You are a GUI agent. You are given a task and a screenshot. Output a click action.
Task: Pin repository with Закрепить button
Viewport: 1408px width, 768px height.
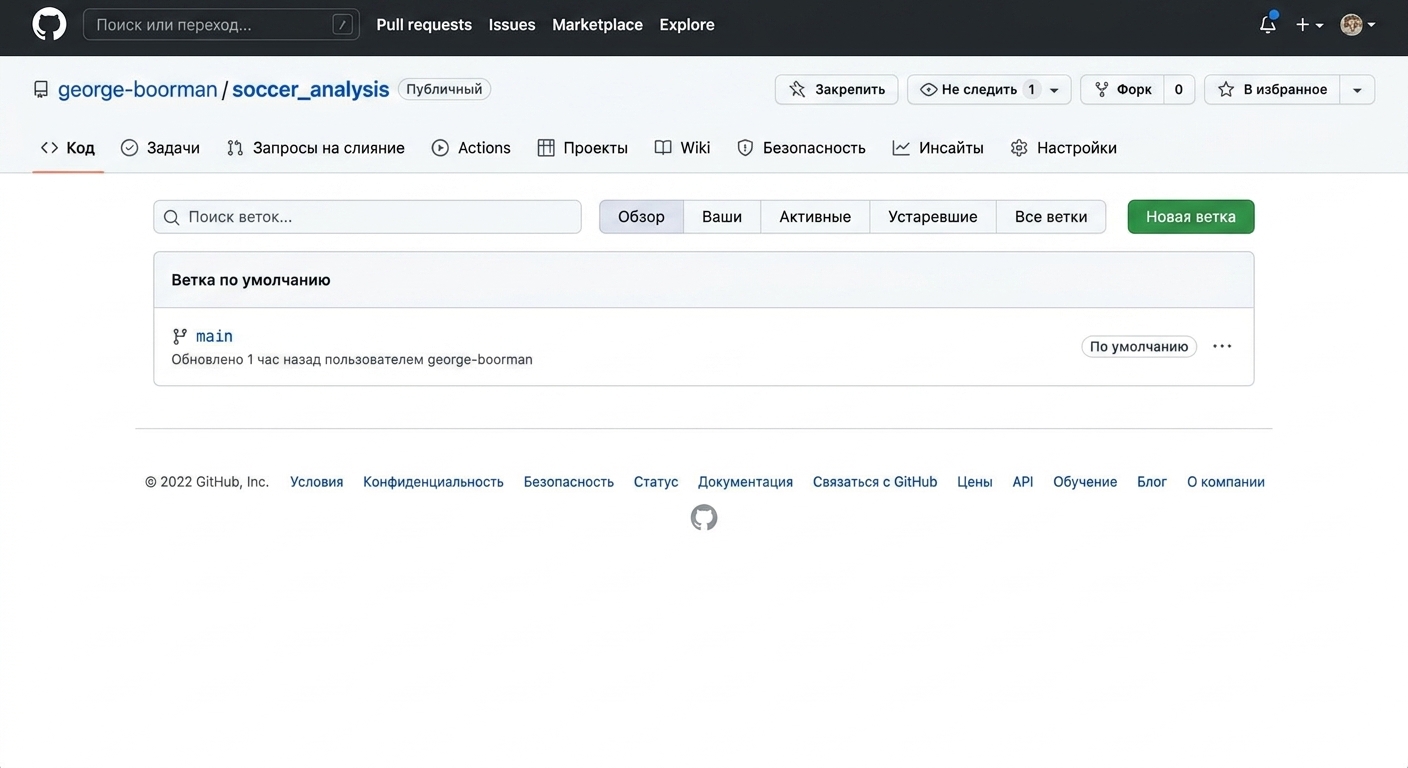(837, 90)
